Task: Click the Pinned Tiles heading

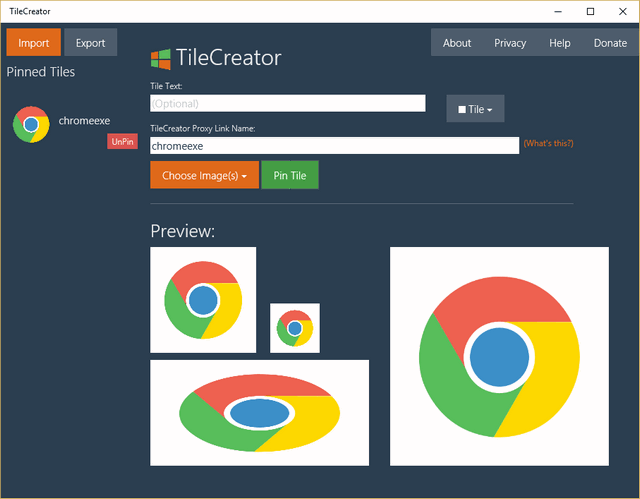Action: [41, 72]
